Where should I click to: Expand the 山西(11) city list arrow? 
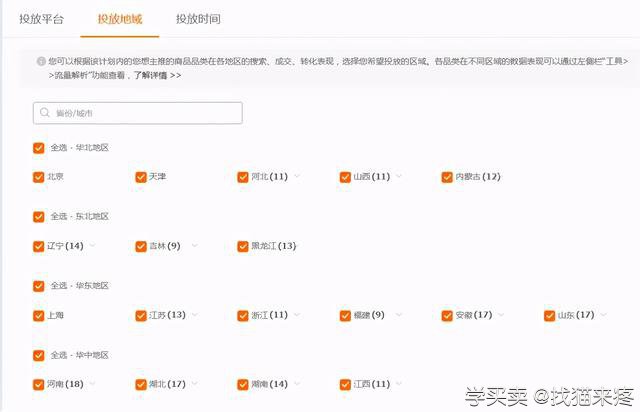[x=399, y=176]
